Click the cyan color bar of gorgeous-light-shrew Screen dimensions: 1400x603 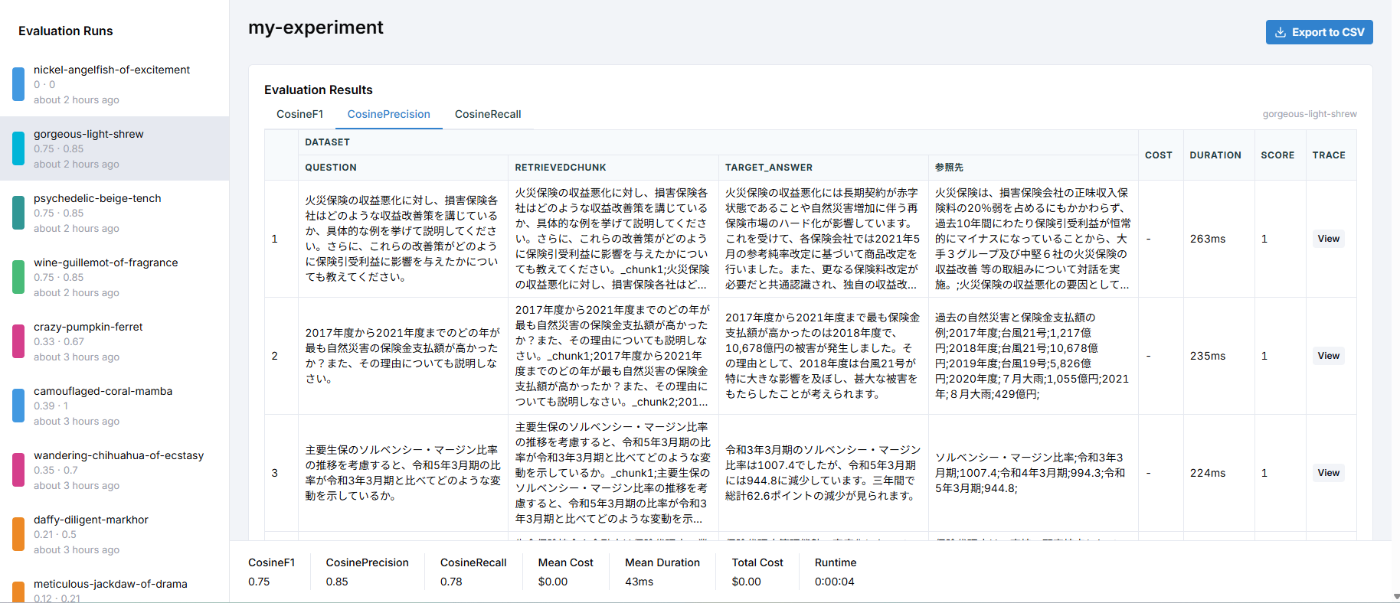click(x=18, y=148)
